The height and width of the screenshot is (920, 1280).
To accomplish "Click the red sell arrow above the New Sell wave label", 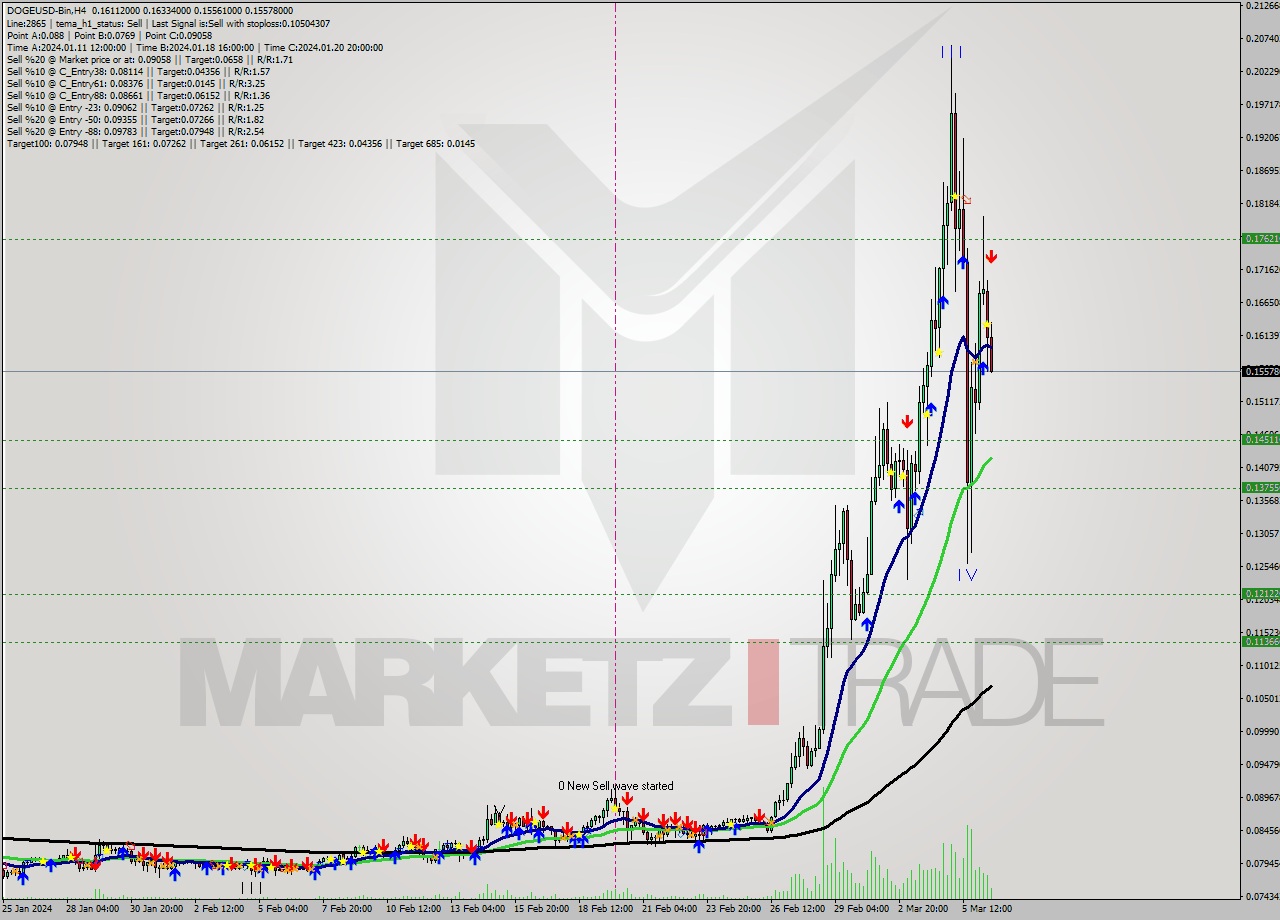I will (x=627, y=799).
